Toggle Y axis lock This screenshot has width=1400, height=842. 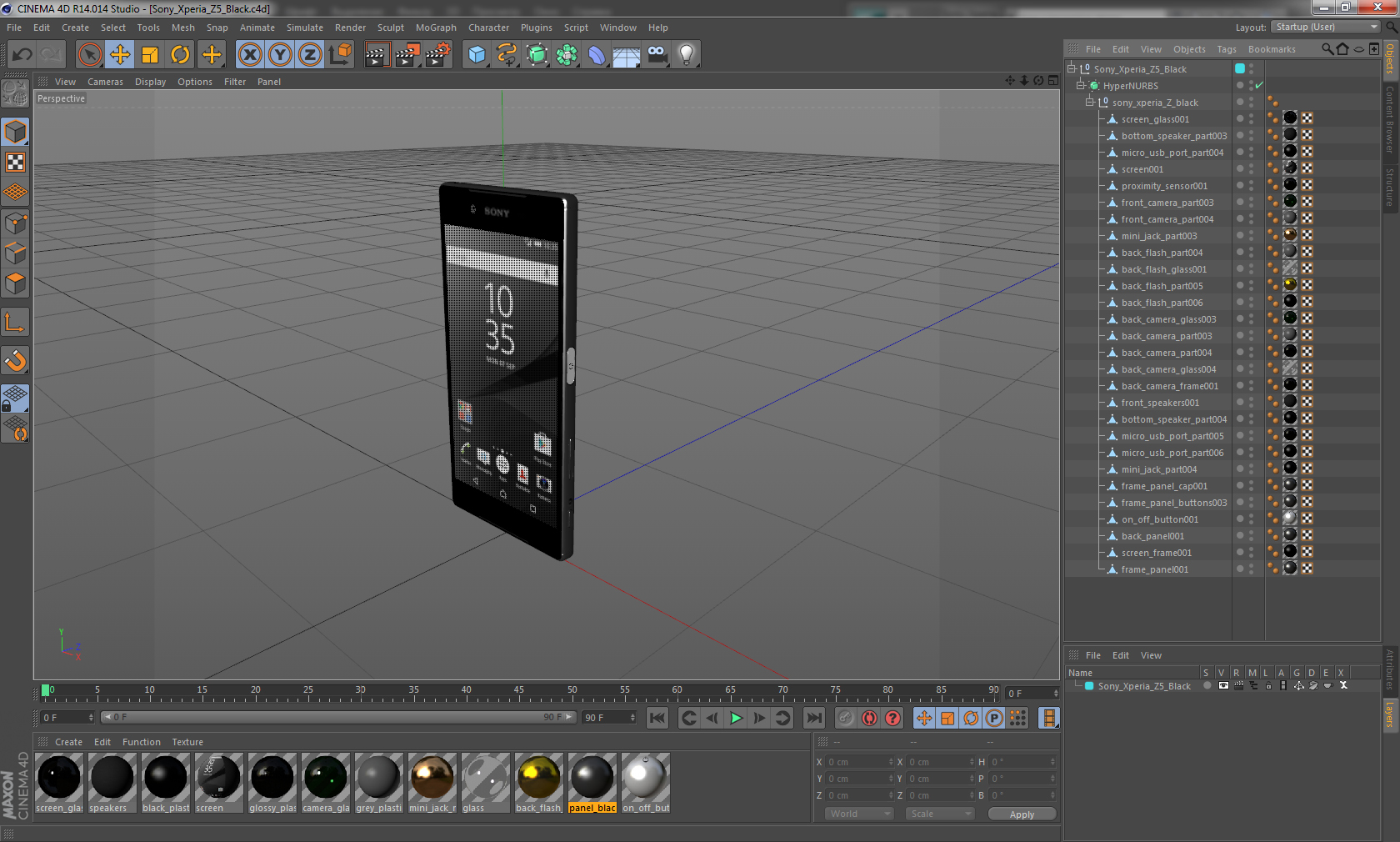pos(280,55)
